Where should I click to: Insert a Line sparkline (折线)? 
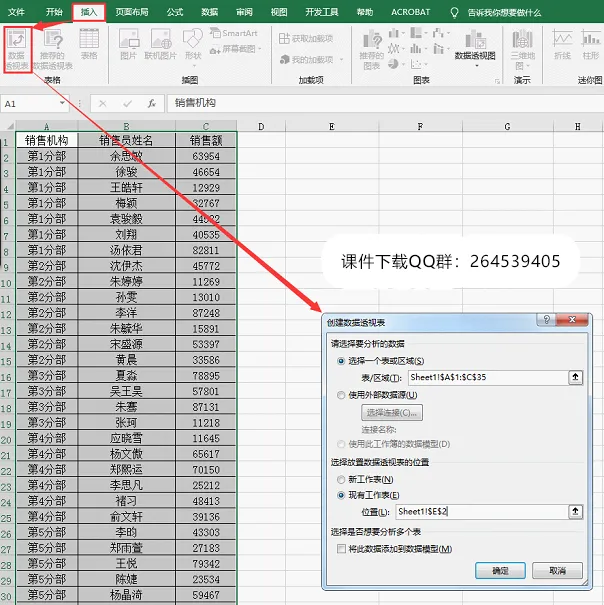(x=562, y=44)
